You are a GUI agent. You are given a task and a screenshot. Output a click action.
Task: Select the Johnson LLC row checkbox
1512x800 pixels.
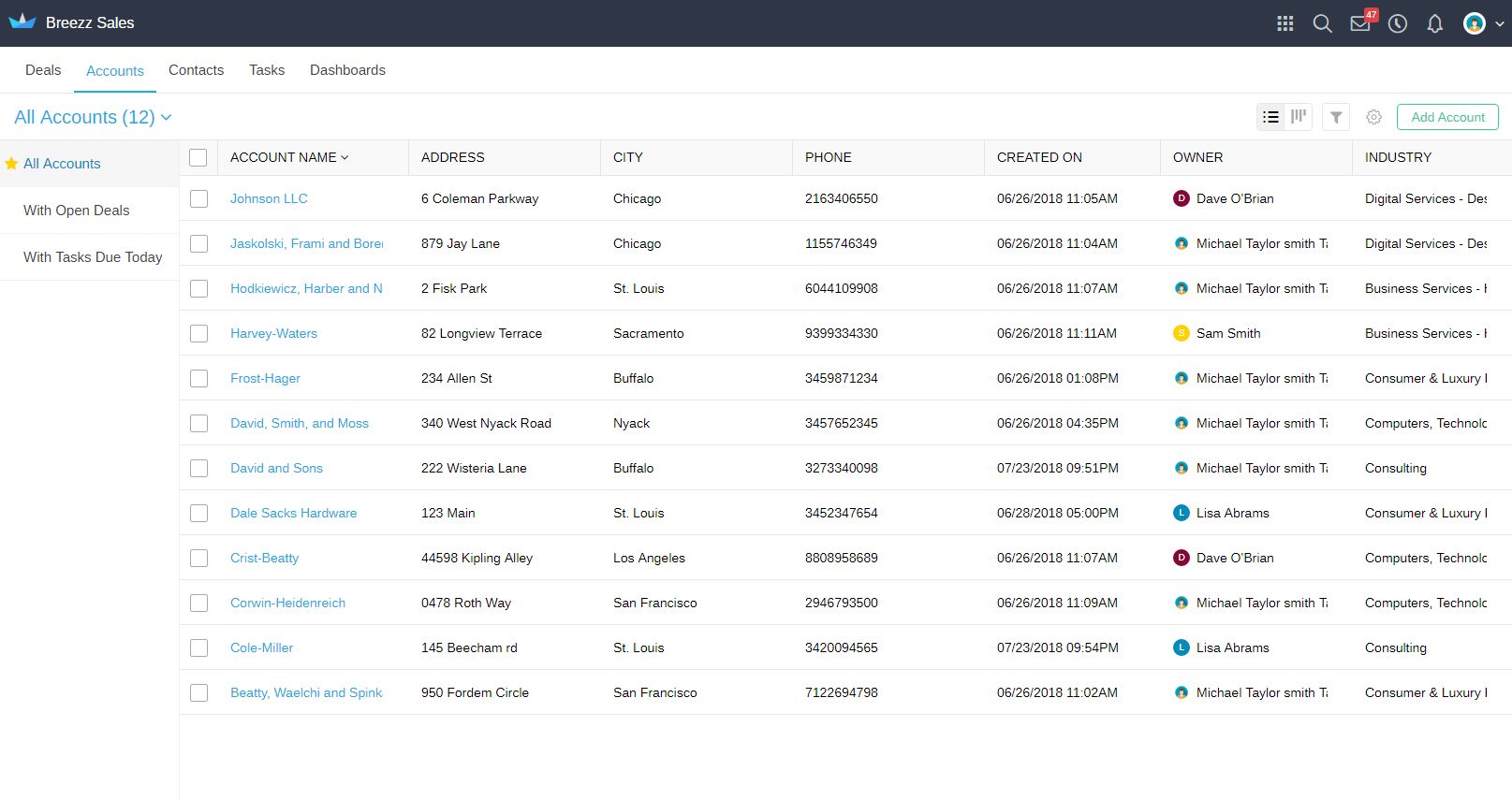click(x=198, y=198)
